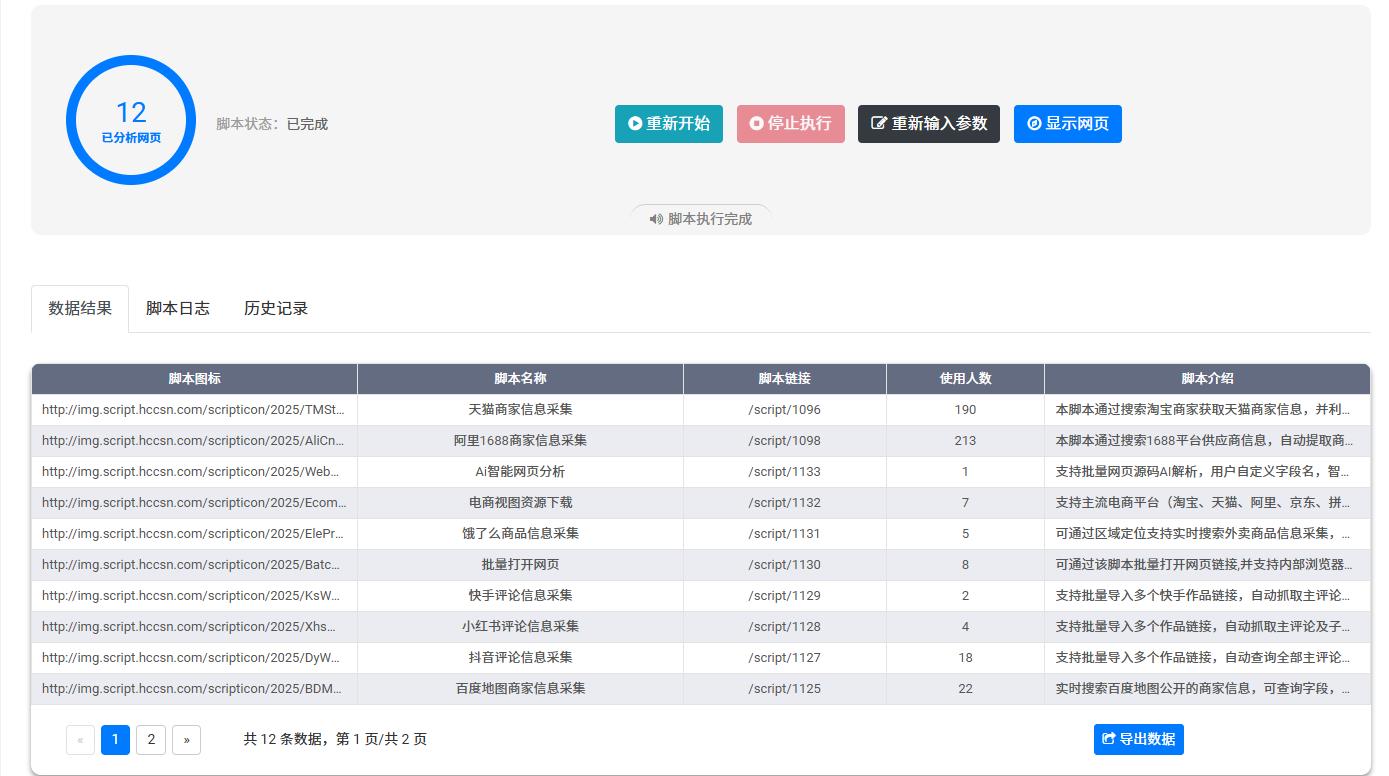Click the /script/1125 link cell
This screenshot has height=776, width=1389.
[785, 689]
